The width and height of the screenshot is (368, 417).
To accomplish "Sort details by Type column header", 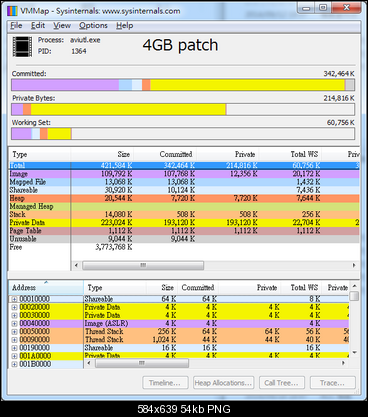I will click(115, 287).
